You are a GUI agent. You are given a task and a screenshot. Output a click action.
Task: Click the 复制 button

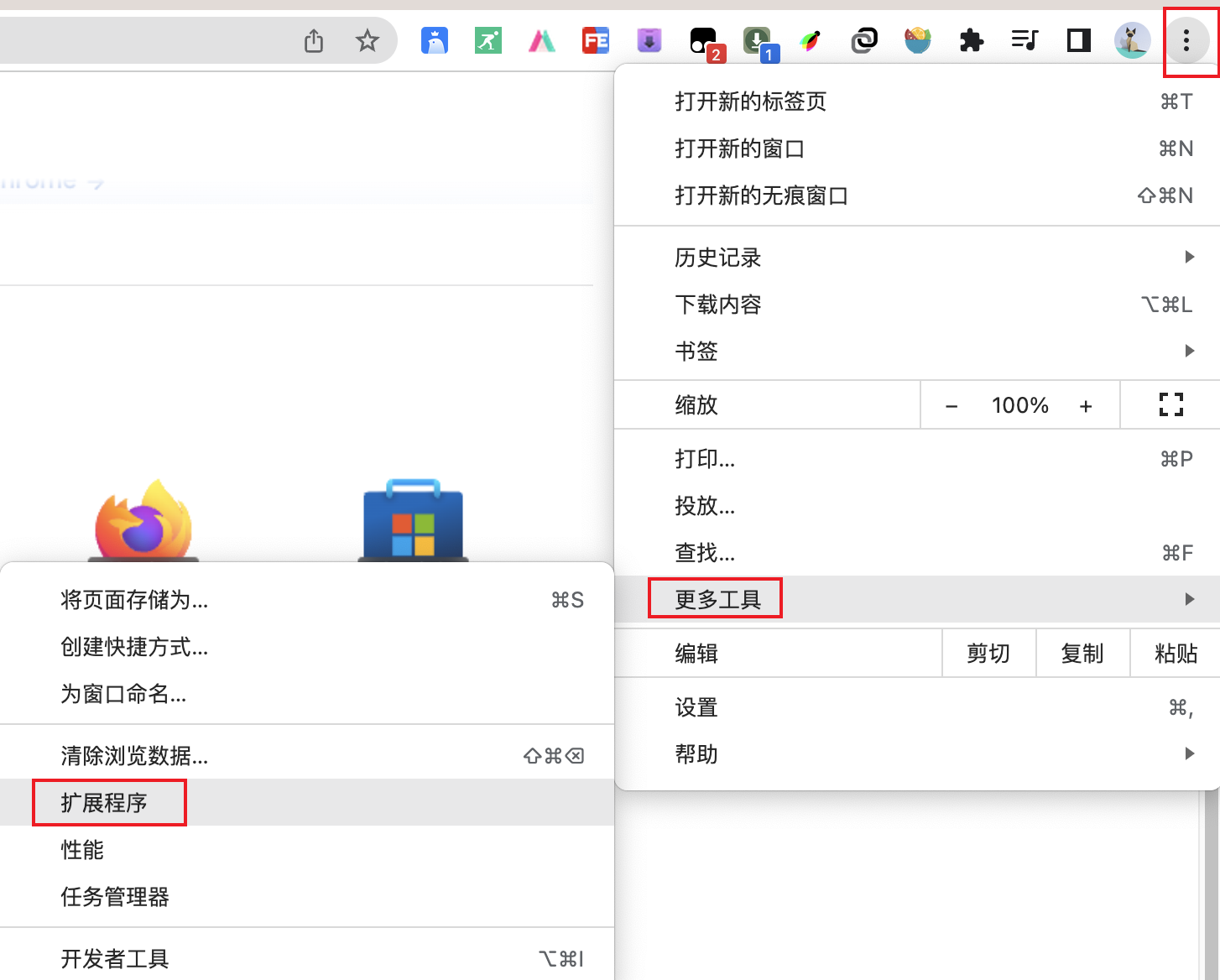click(1082, 654)
